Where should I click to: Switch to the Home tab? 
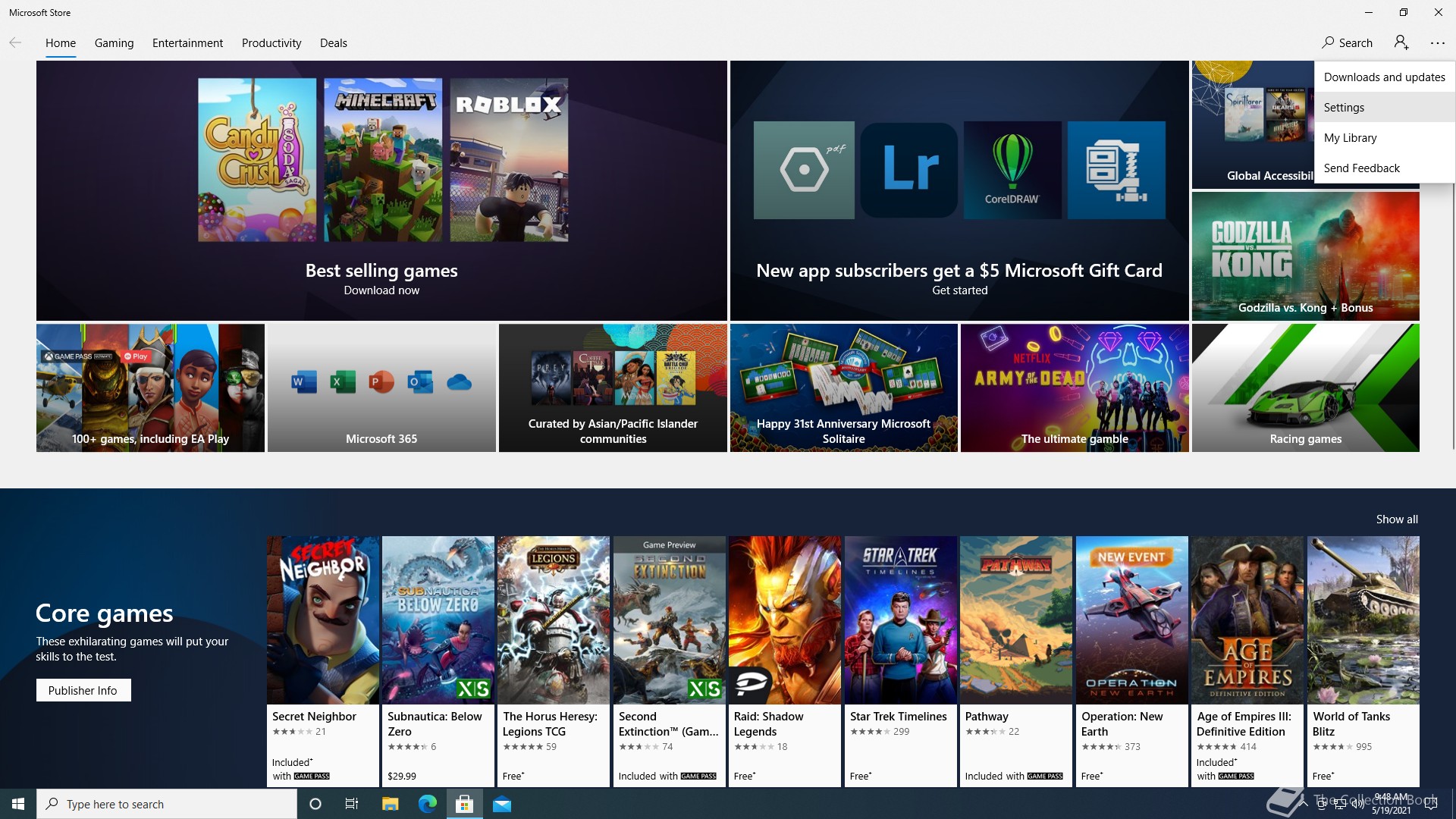[61, 42]
